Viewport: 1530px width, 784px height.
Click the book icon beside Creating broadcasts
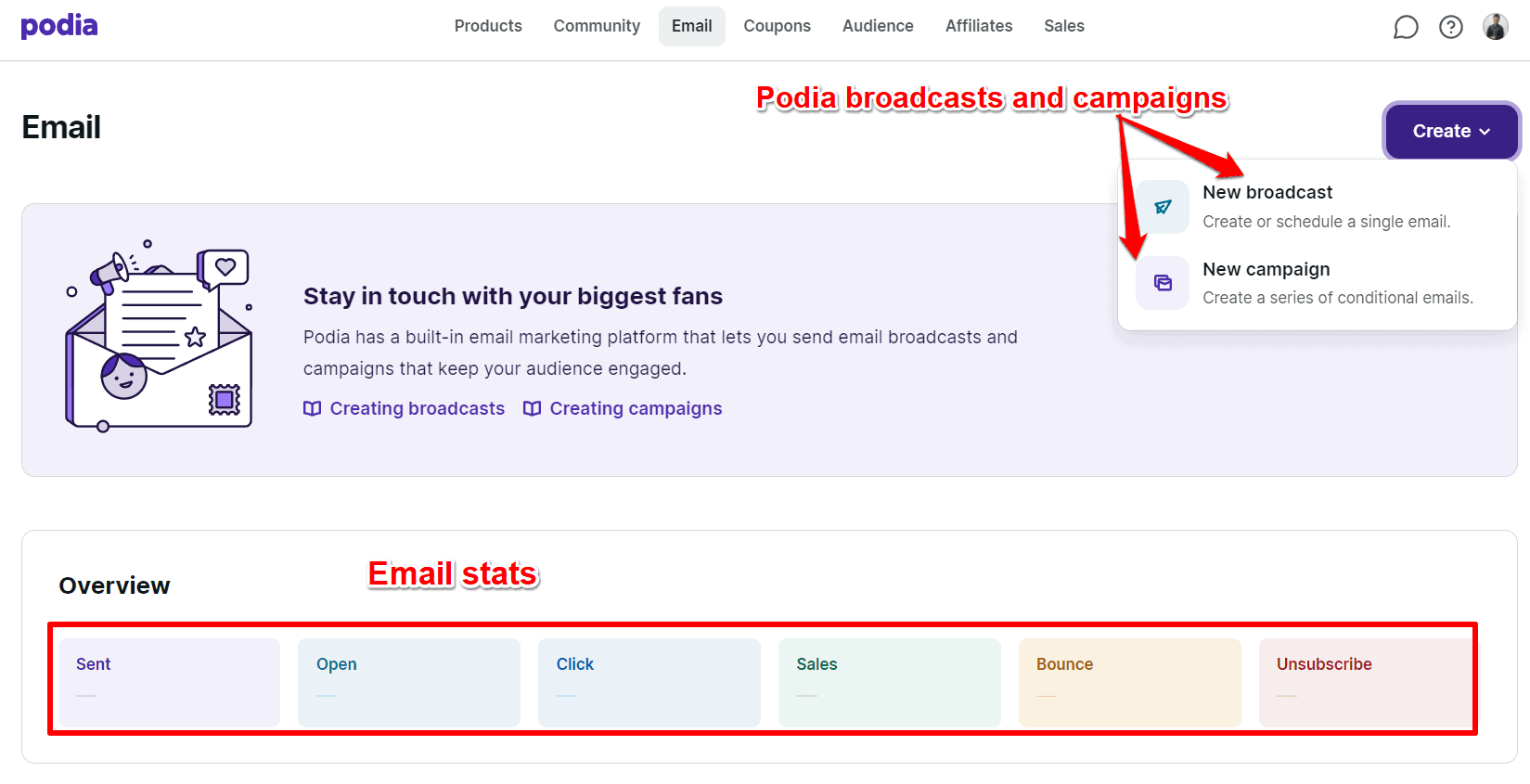tap(312, 408)
